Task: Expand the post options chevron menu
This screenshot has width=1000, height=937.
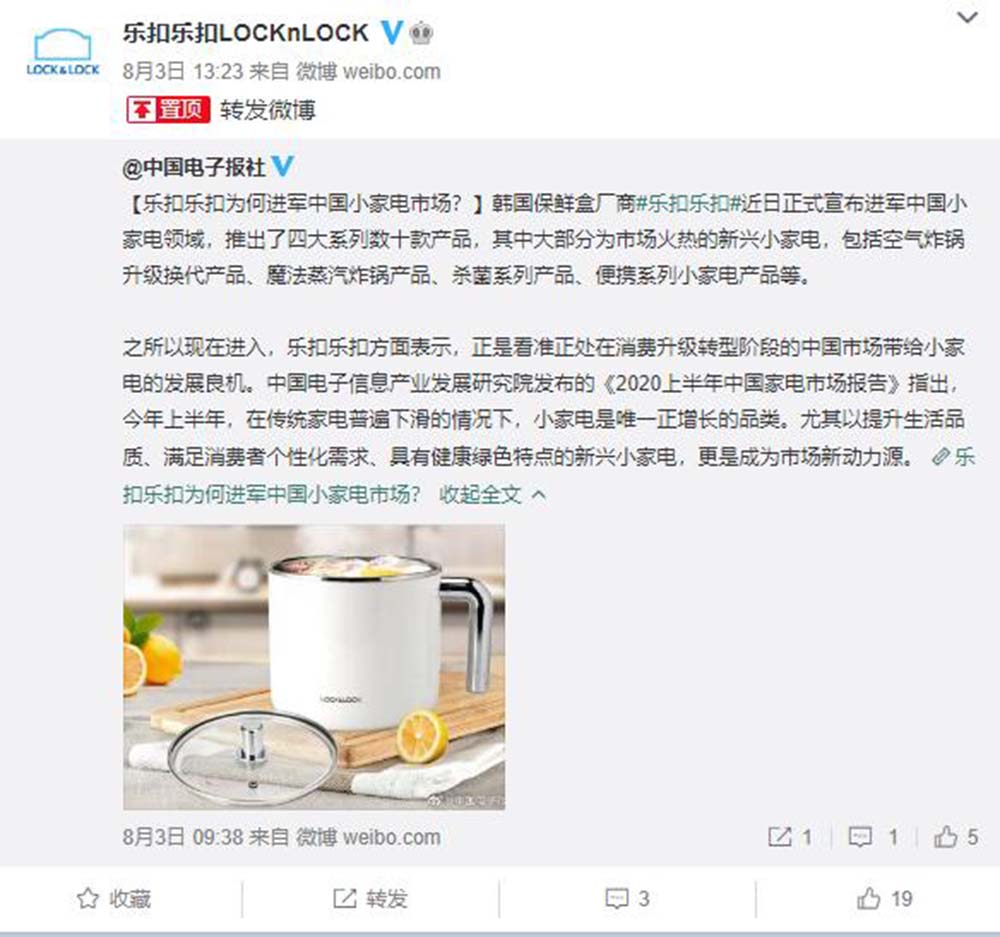Action: click(x=967, y=18)
